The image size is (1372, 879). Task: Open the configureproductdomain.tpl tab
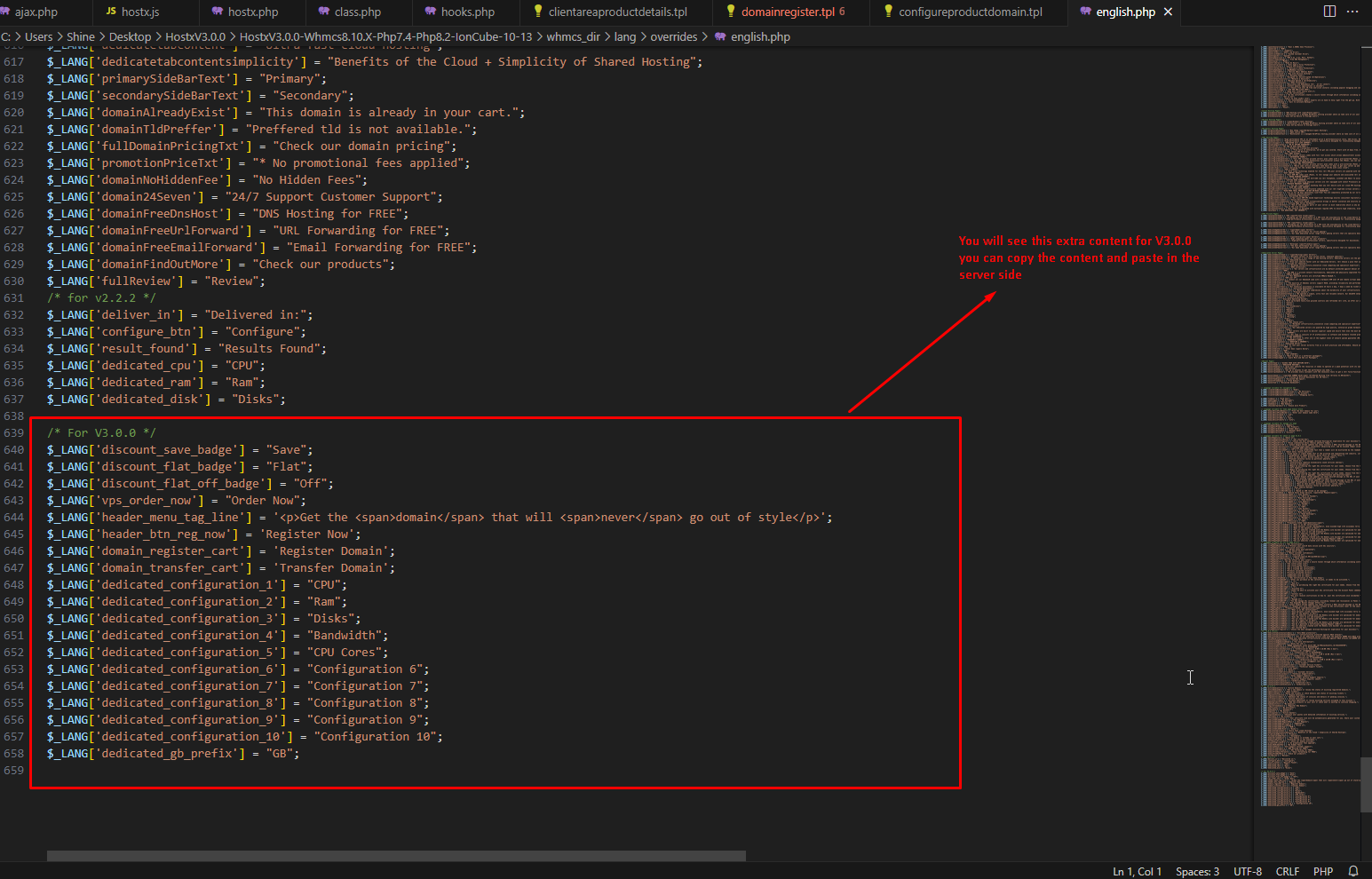[970, 12]
